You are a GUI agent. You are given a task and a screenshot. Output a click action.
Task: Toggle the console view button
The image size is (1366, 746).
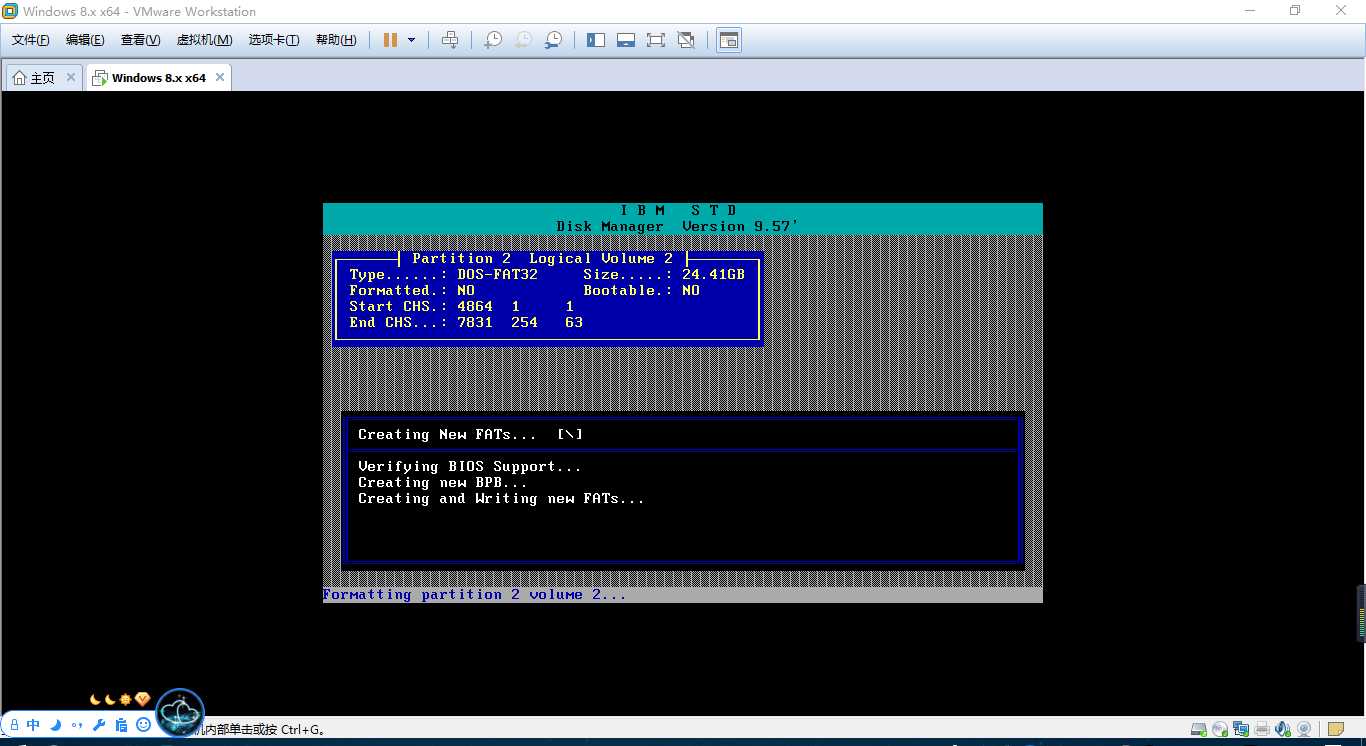729,40
